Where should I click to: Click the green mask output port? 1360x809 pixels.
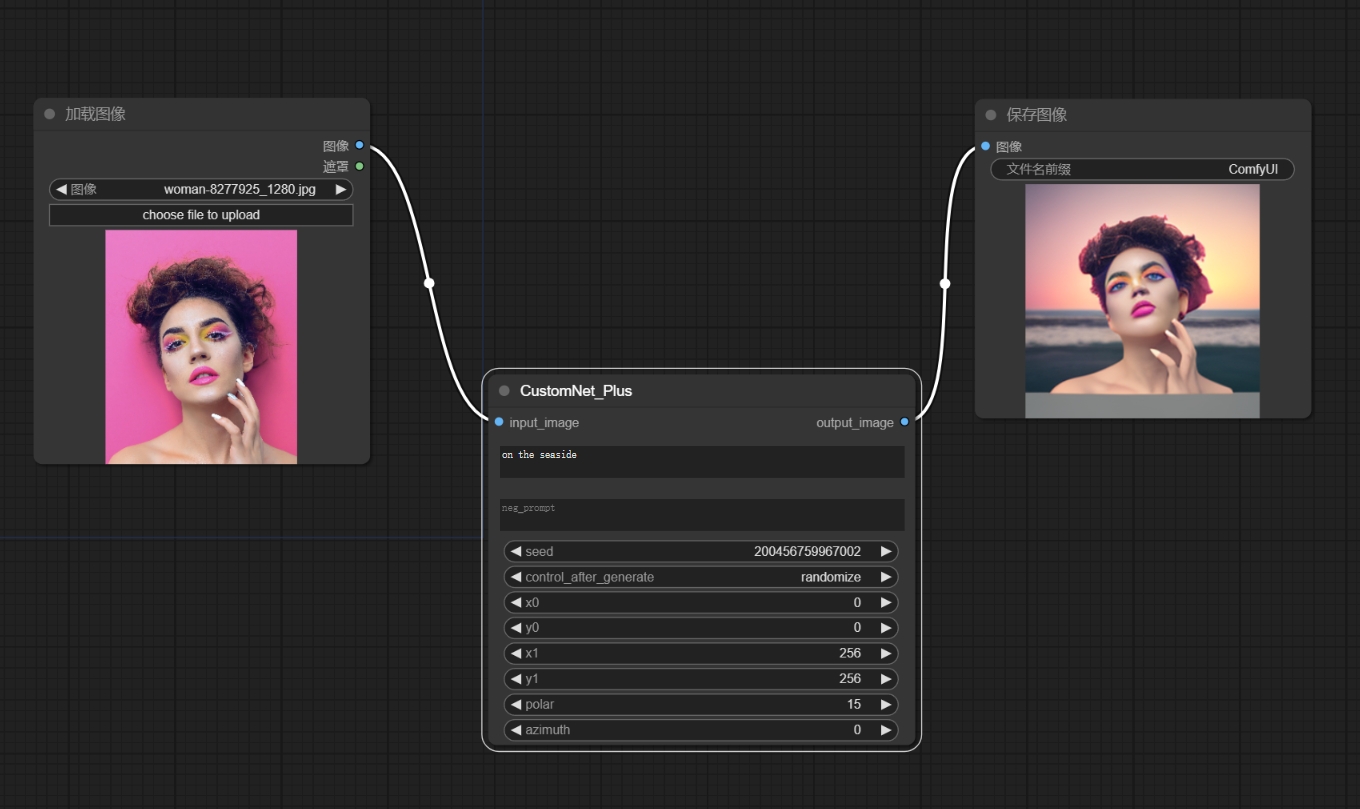pyautogui.click(x=360, y=166)
